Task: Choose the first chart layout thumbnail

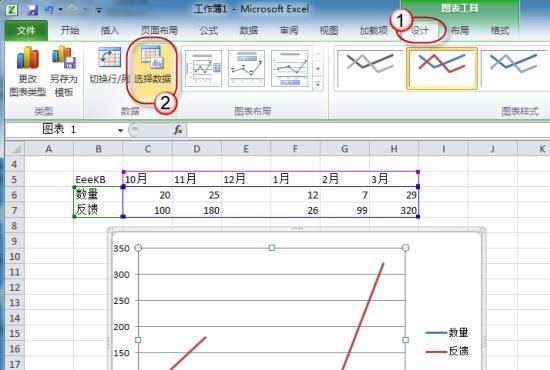Action: point(203,68)
